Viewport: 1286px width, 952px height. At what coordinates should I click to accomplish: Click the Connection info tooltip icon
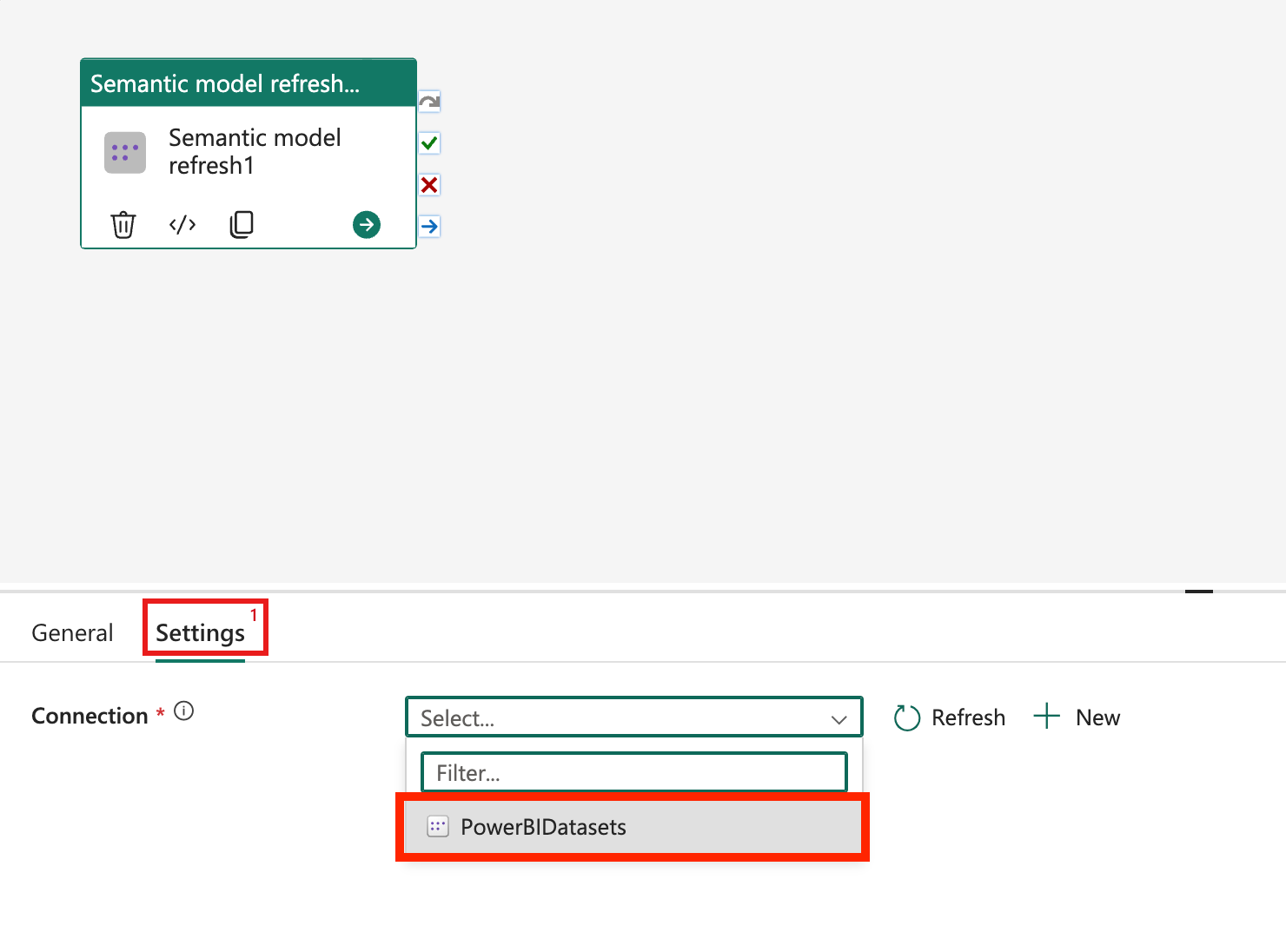(x=182, y=711)
